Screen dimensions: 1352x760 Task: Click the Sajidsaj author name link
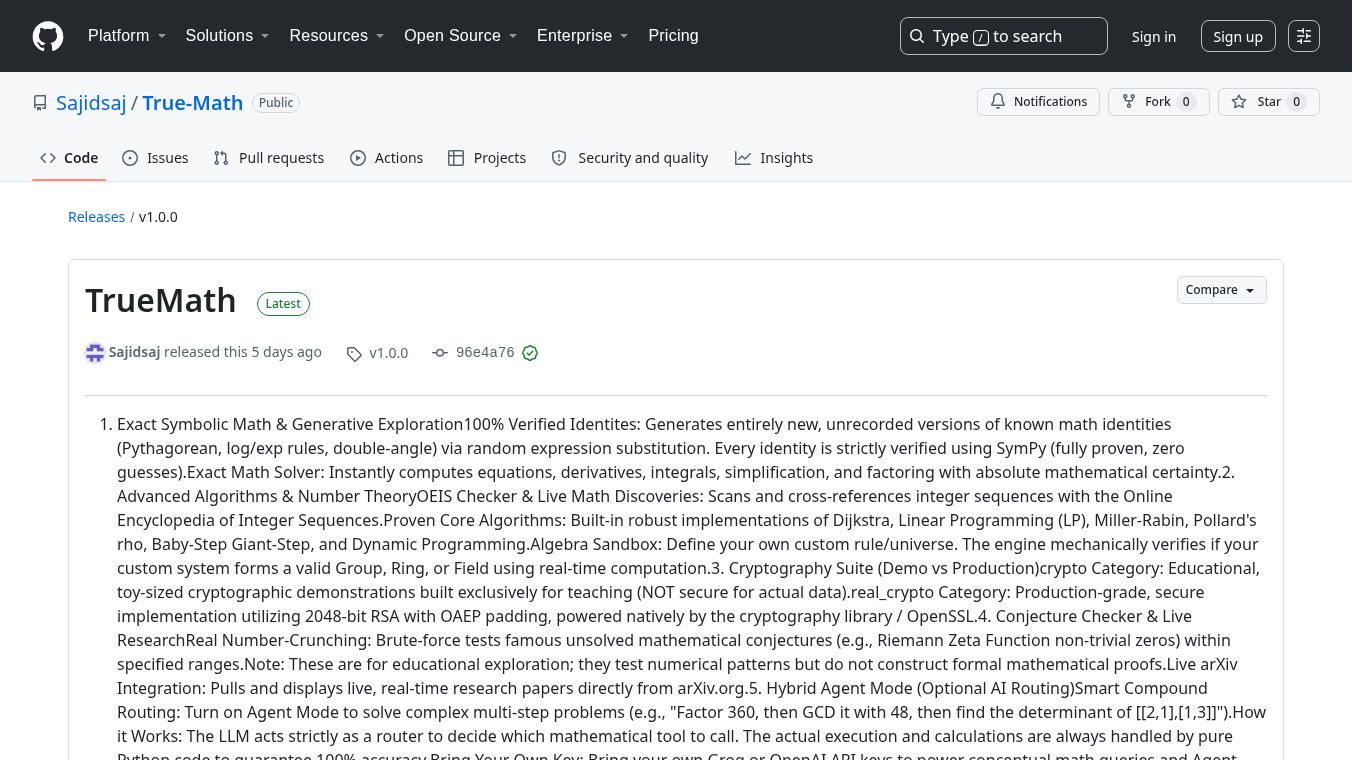134,352
